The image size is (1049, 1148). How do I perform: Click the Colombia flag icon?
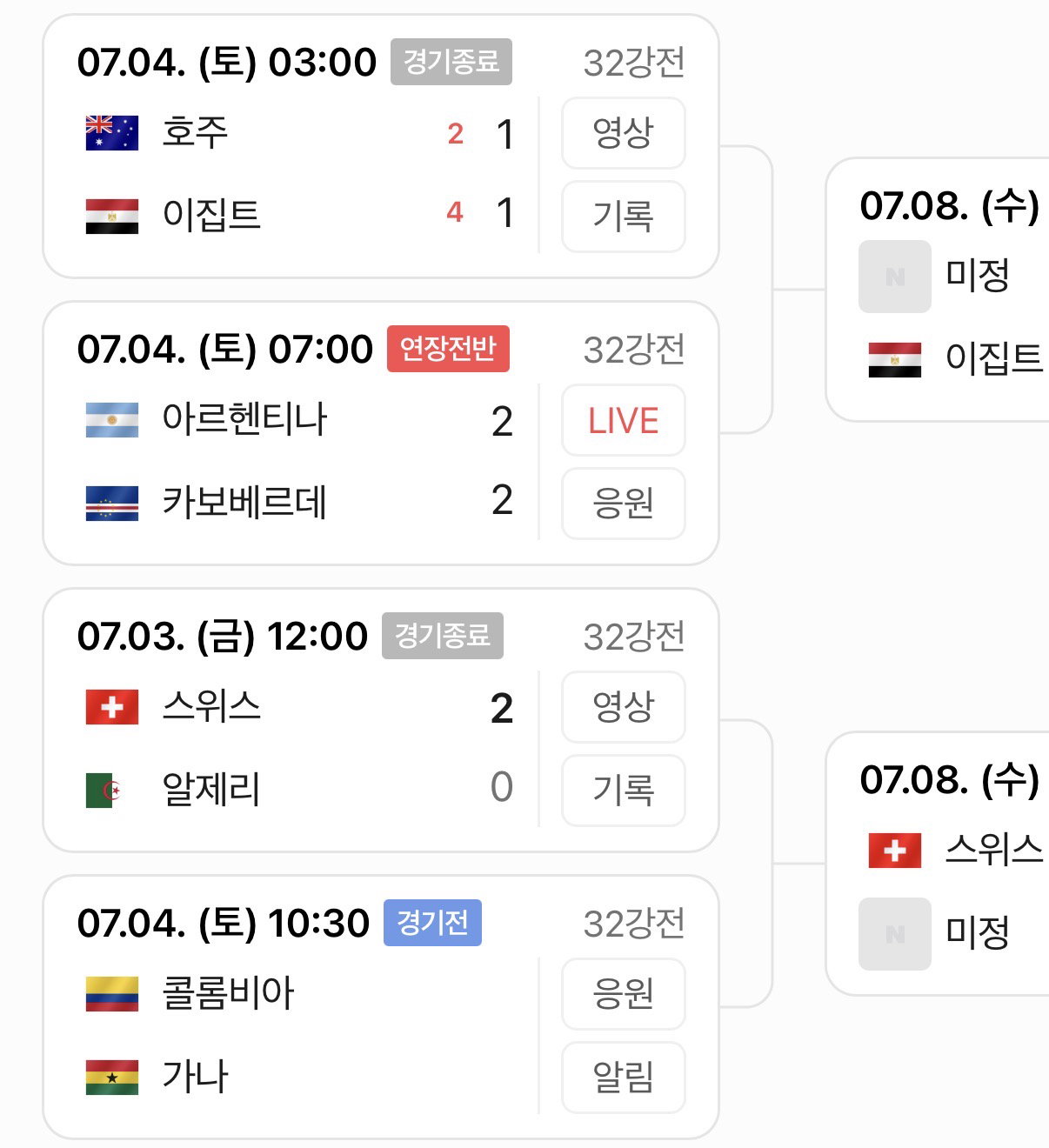(112, 994)
